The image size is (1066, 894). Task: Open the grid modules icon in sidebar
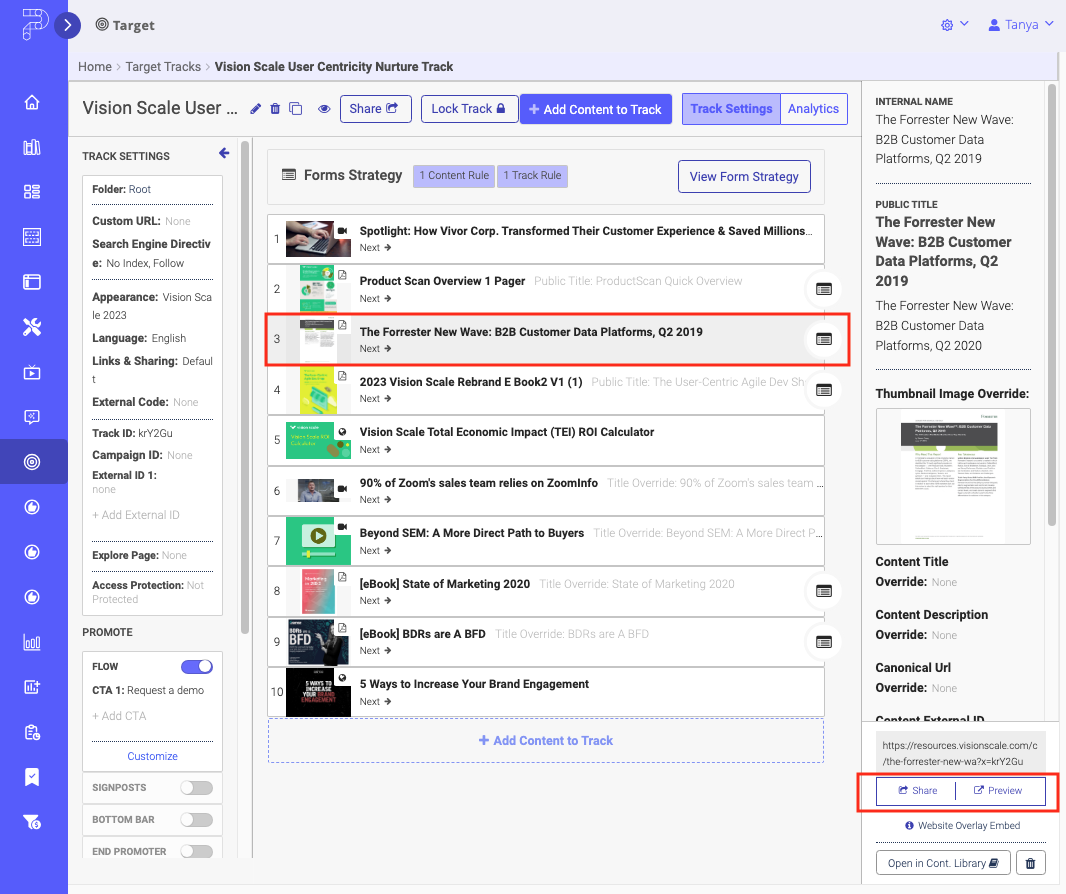[x=32, y=192]
